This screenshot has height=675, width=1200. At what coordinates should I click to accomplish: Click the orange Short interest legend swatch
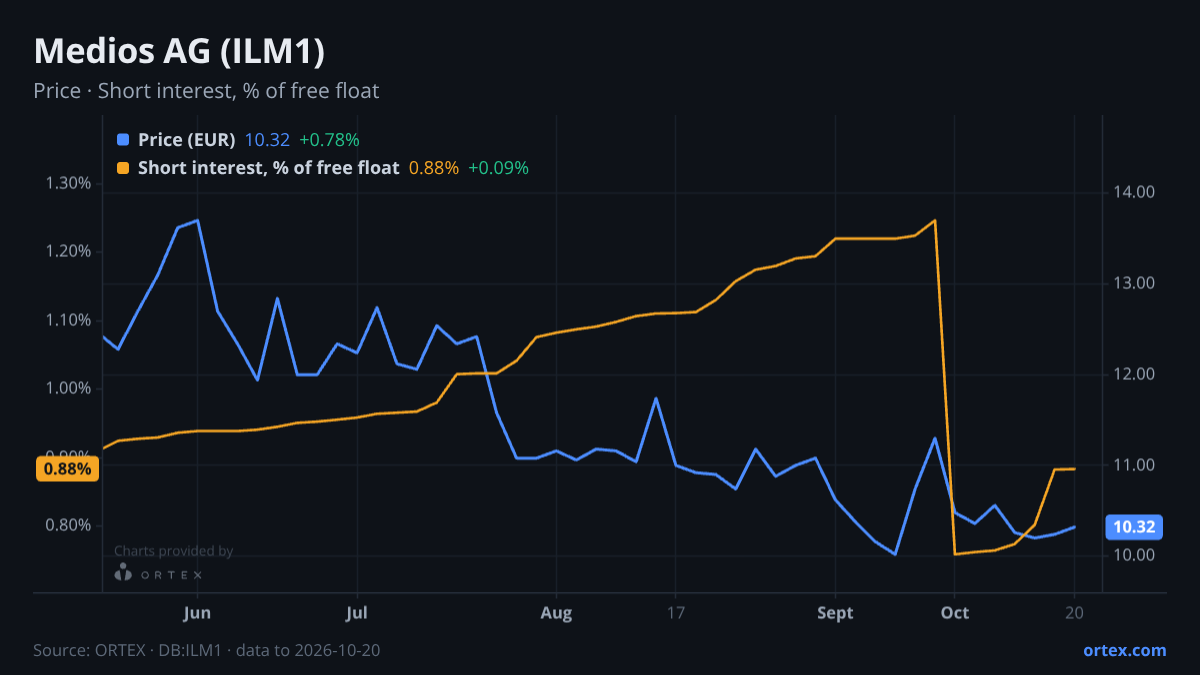coord(123,168)
